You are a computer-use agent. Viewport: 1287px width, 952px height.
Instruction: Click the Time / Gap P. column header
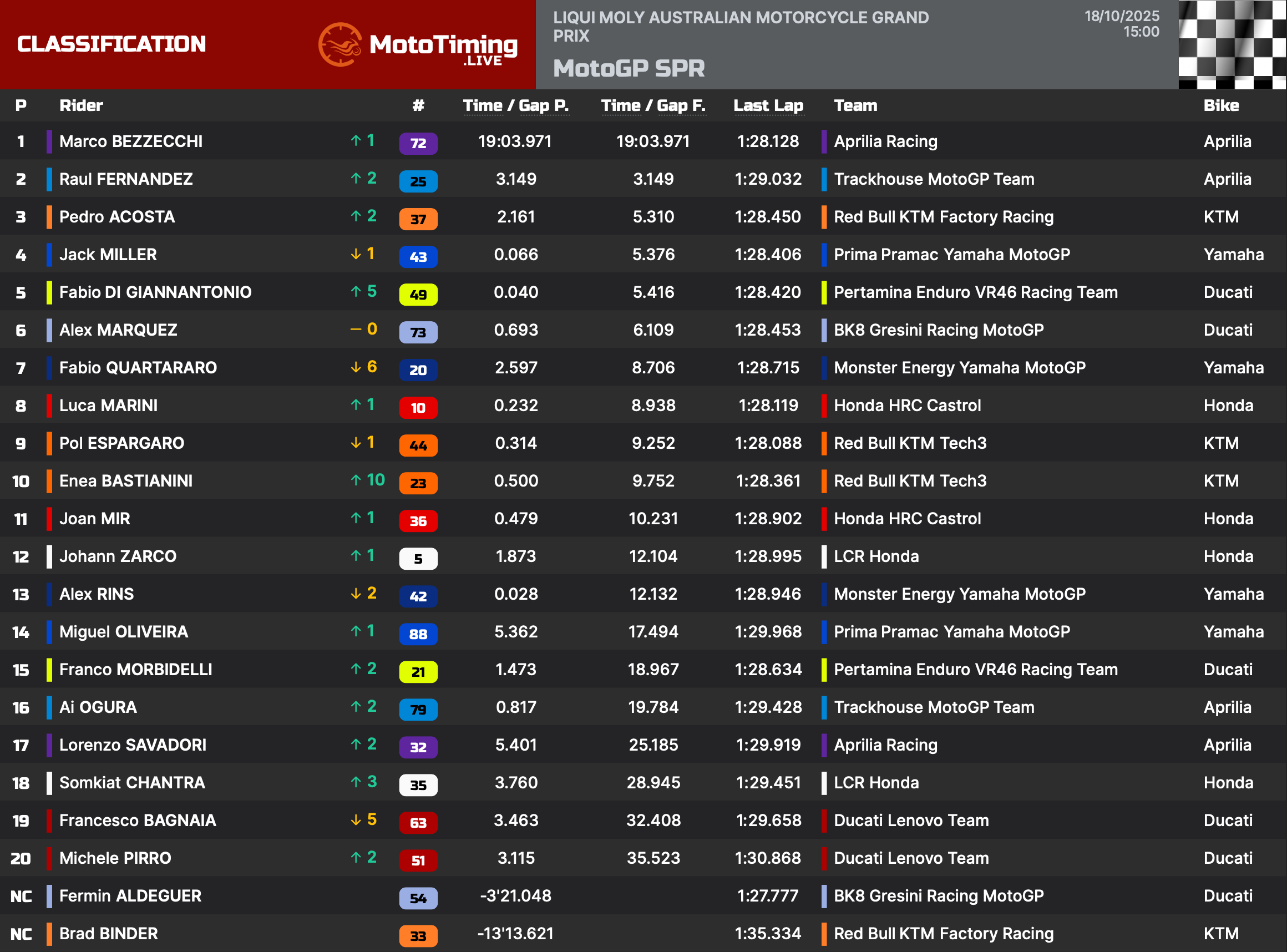pos(515,105)
